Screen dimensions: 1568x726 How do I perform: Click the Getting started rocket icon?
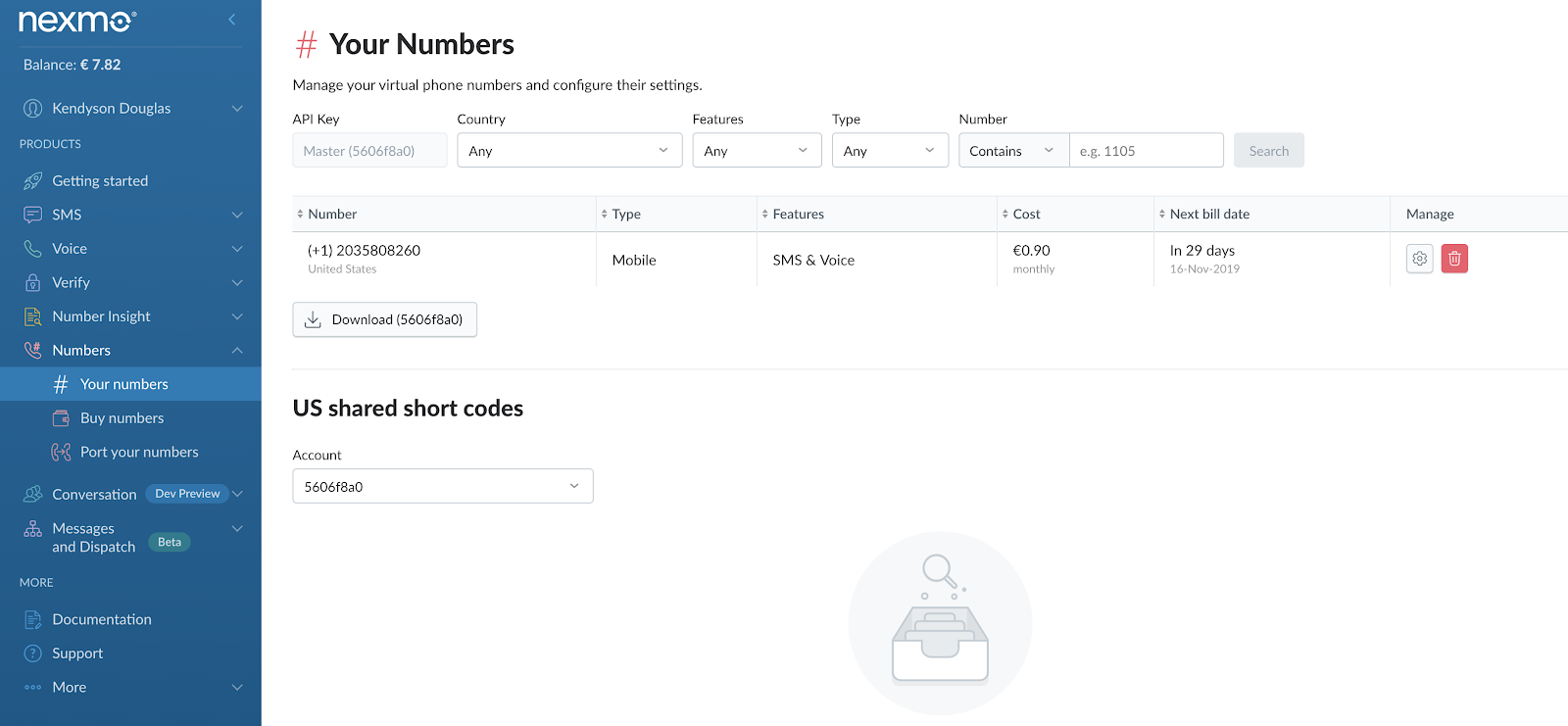[x=32, y=180]
